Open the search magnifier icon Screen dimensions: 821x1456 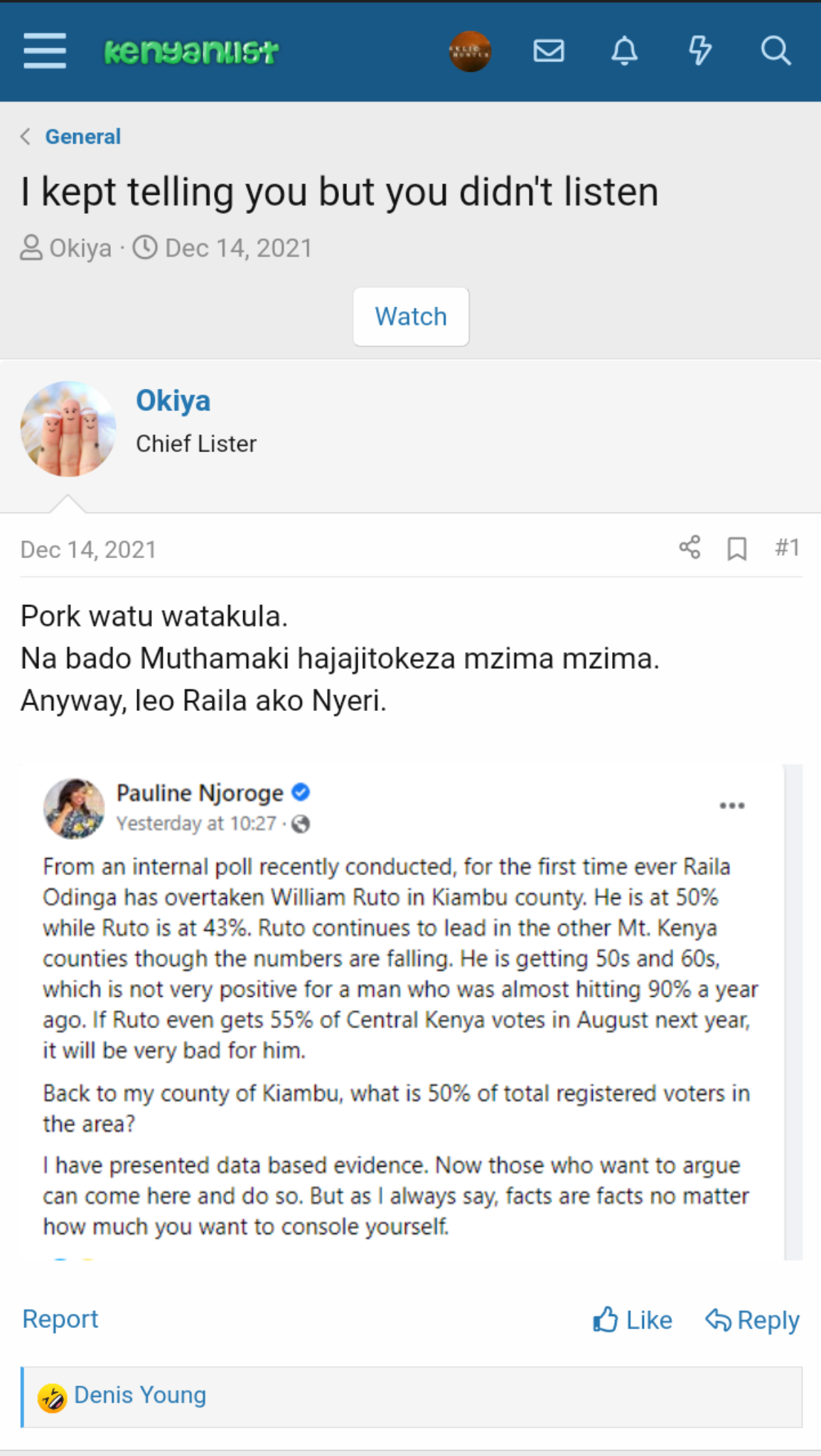(x=776, y=51)
